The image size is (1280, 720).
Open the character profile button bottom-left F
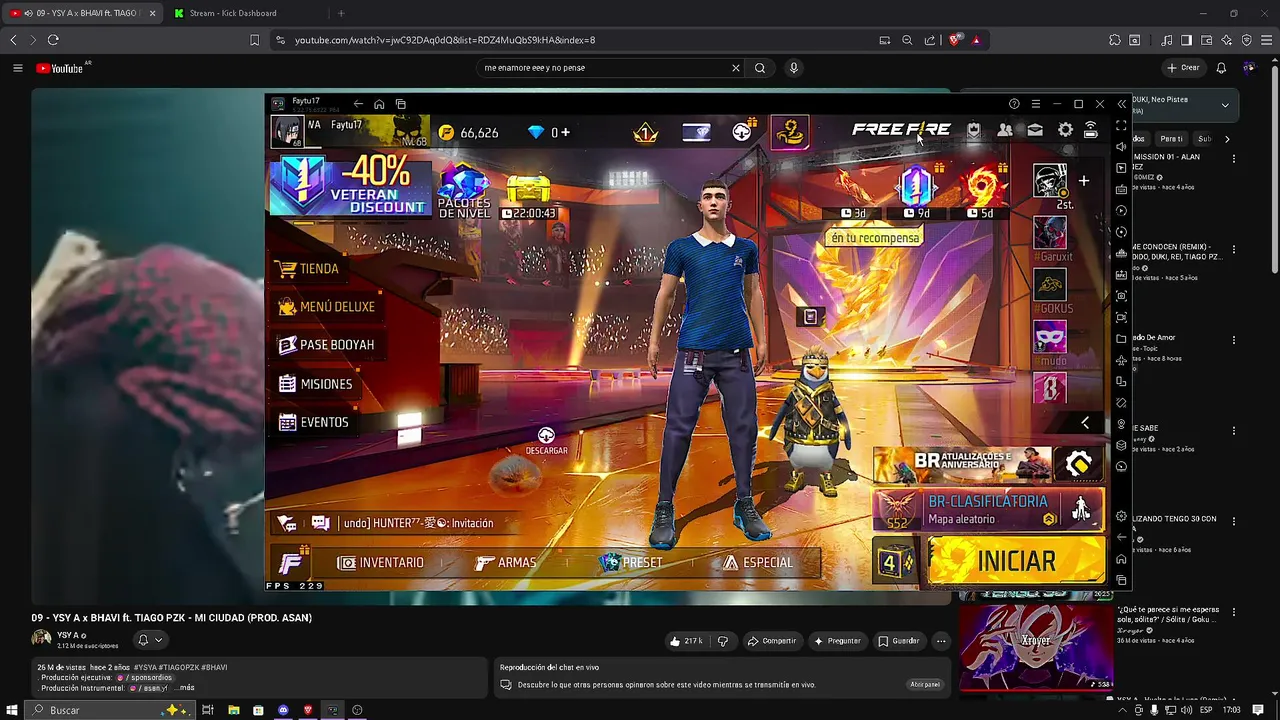292,562
